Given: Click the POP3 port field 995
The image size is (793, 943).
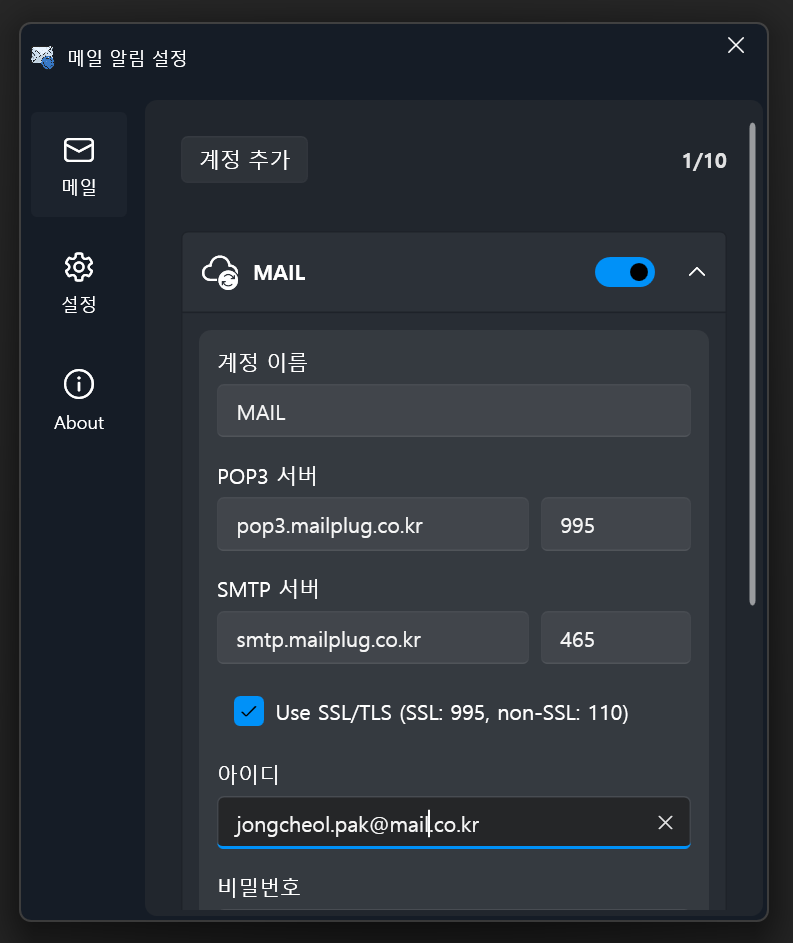Looking at the screenshot, I should pyautogui.click(x=616, y=524).
